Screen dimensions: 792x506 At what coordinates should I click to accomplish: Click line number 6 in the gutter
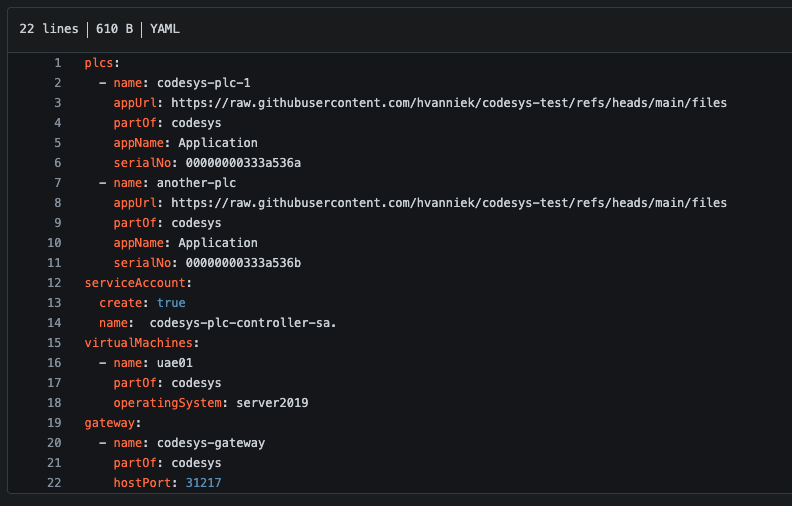pyautogui.click(x=58, y=163)
